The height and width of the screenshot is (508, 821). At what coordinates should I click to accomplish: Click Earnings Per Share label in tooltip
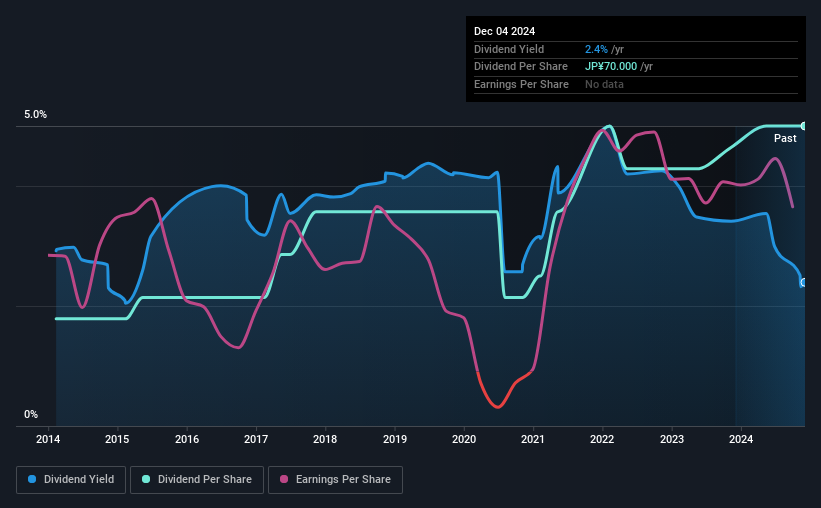[521, 84]
